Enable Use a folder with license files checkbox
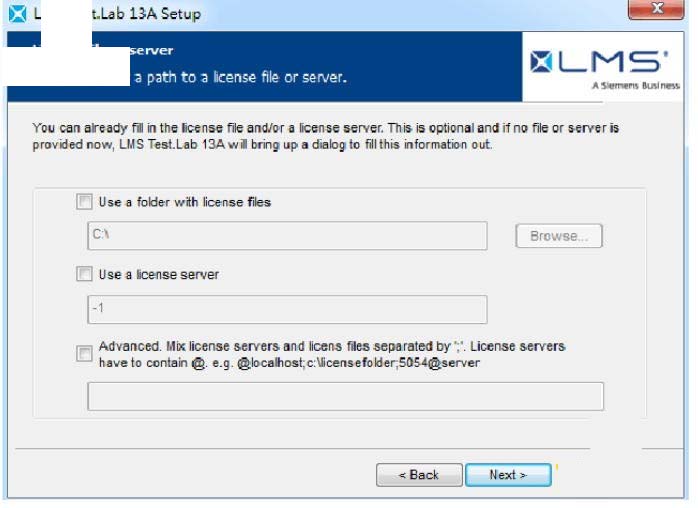Screen dimensions: 698x508 [x=84, y=202]
